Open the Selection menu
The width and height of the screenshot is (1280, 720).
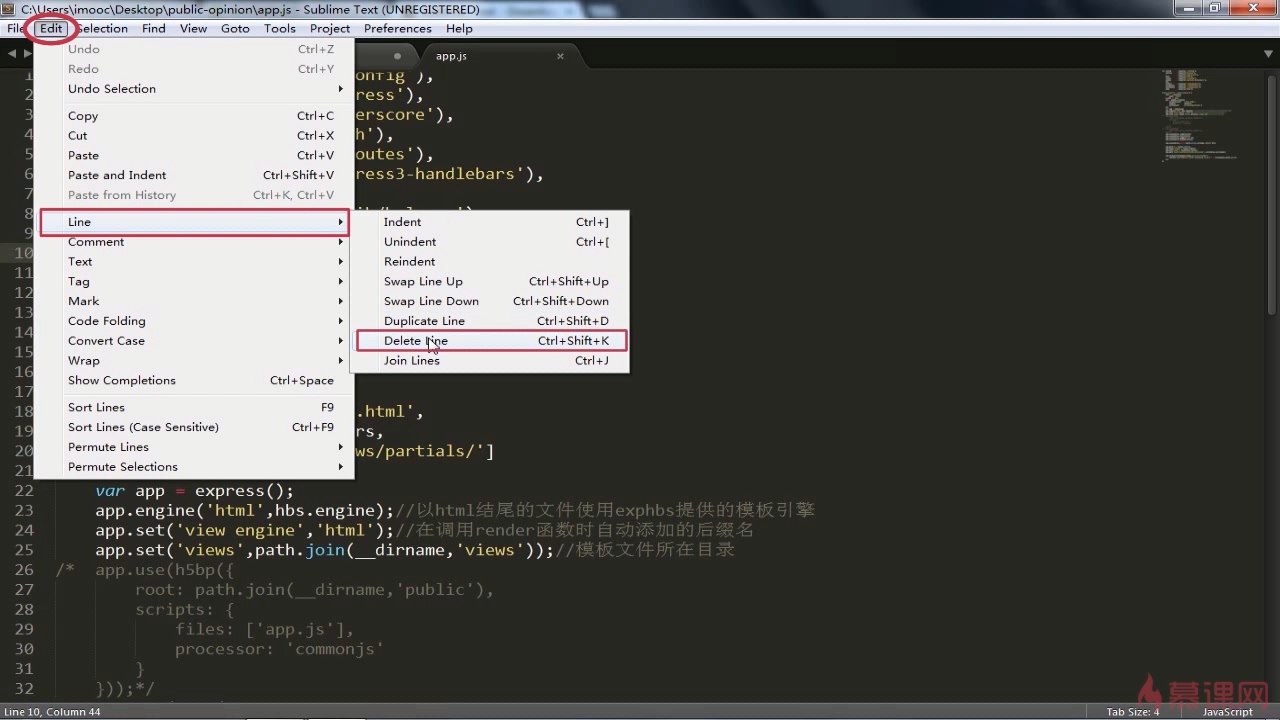[102, 28]
